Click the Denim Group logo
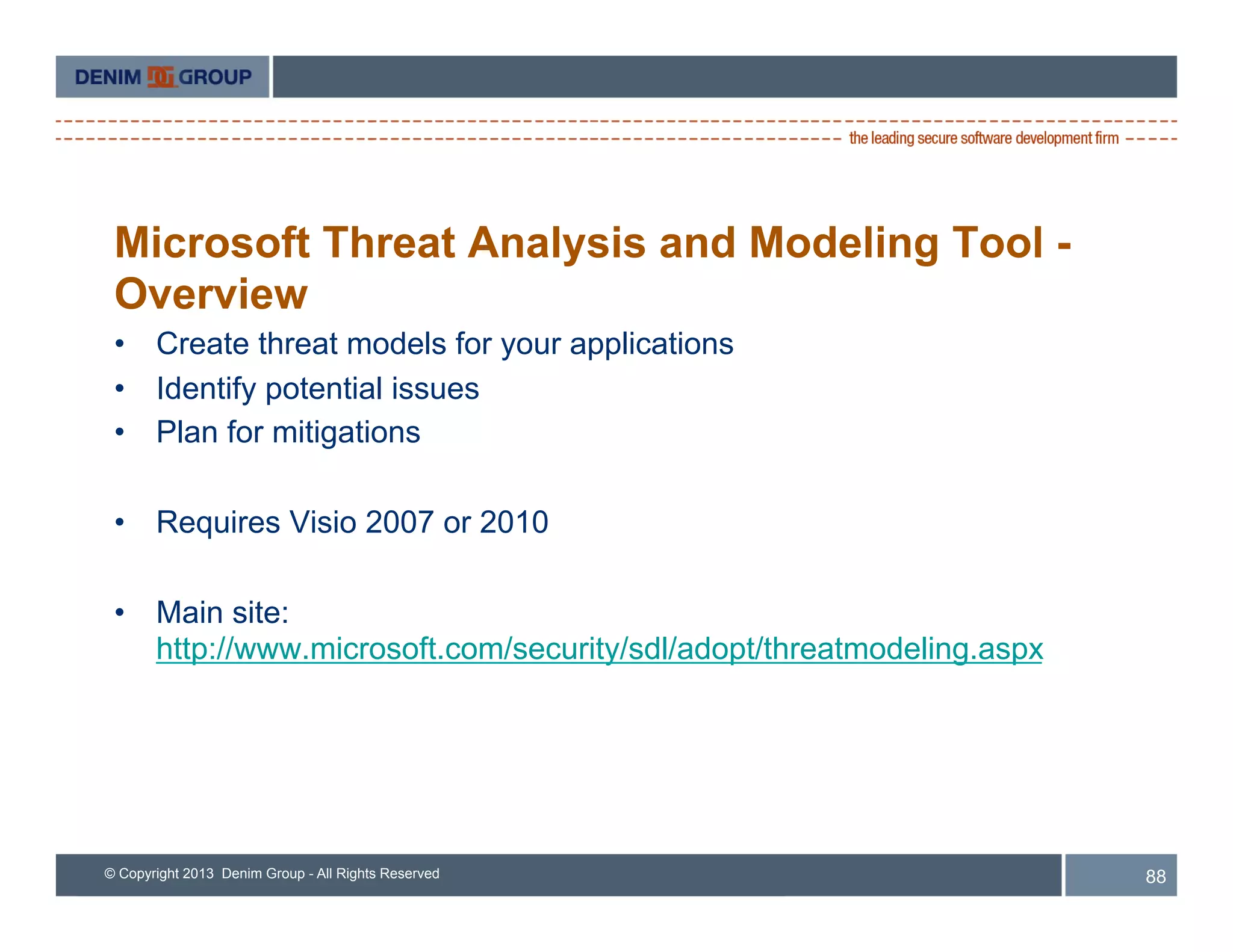Image resolution: width=1233 pixels, height=952 pixels. pyautogui.click(x=163, y=77)
